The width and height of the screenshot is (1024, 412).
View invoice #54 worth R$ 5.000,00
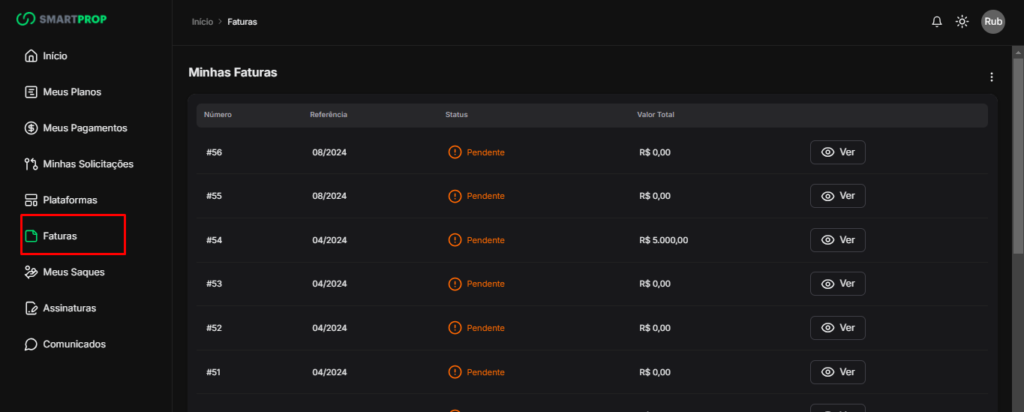point(837,240)
